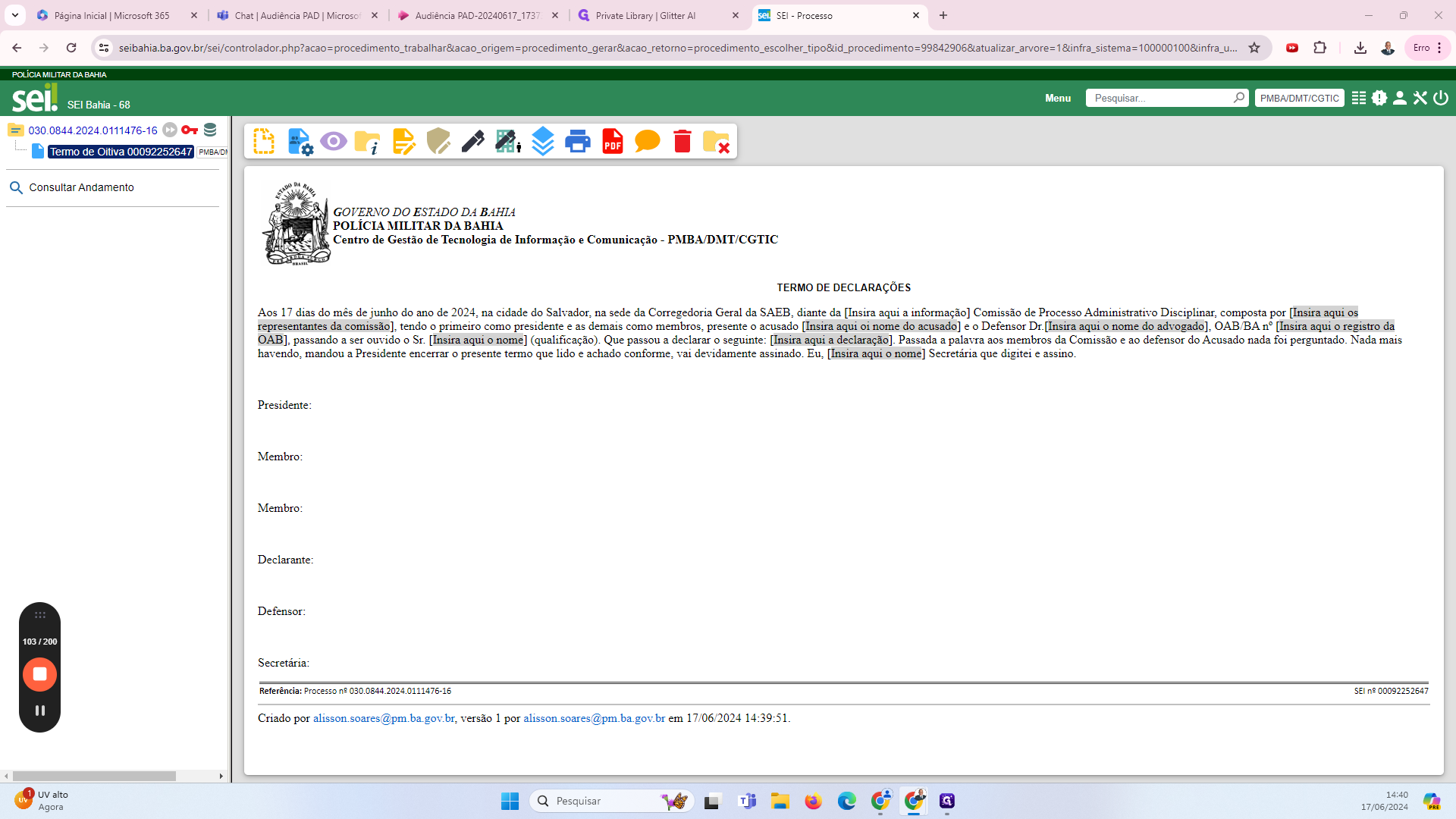1456x819 pixels.
Task: Click the left panel scrollbar right arrow
Action: (221, 776)
